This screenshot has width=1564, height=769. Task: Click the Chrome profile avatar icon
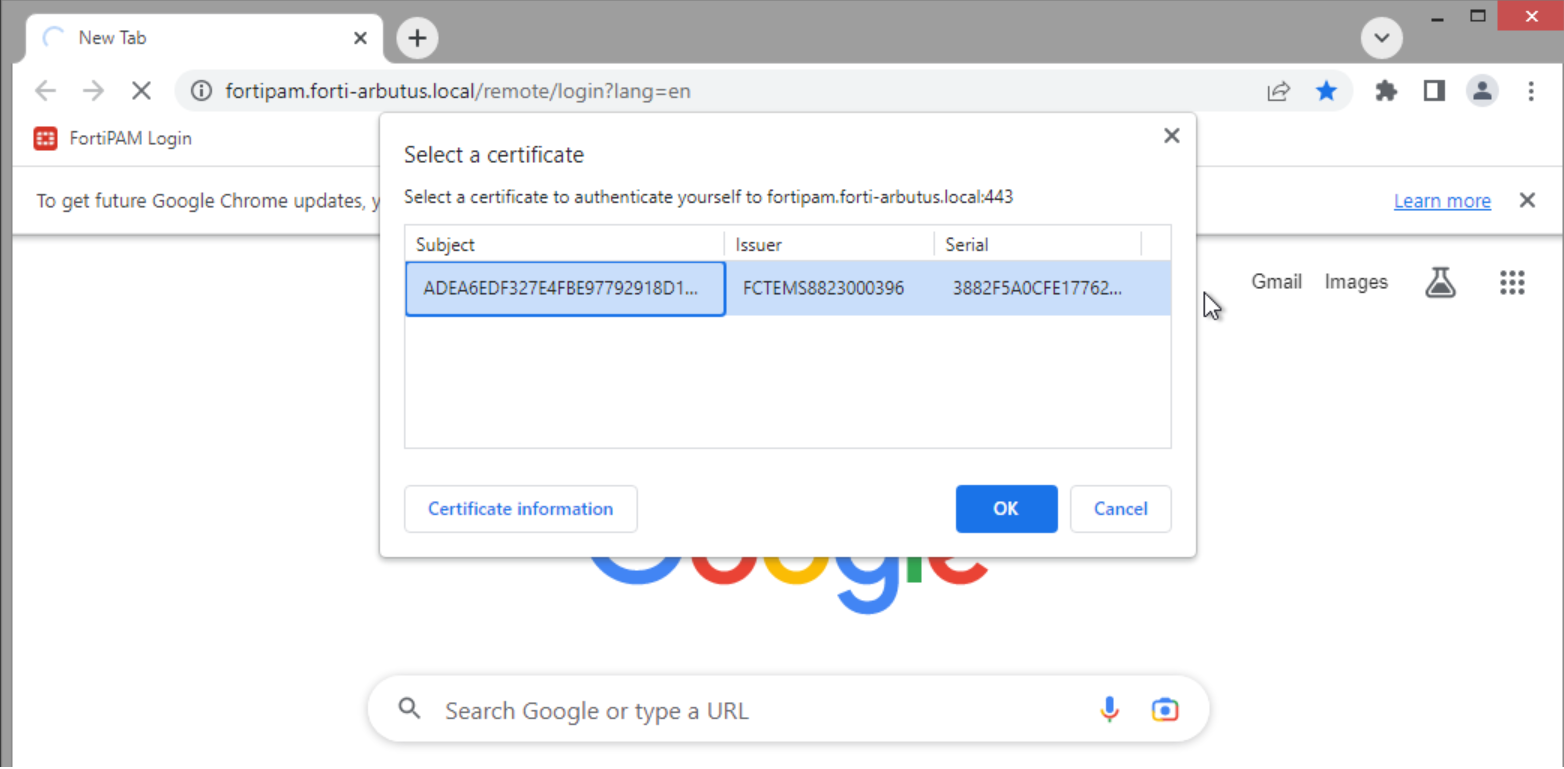coord(1482,90)
